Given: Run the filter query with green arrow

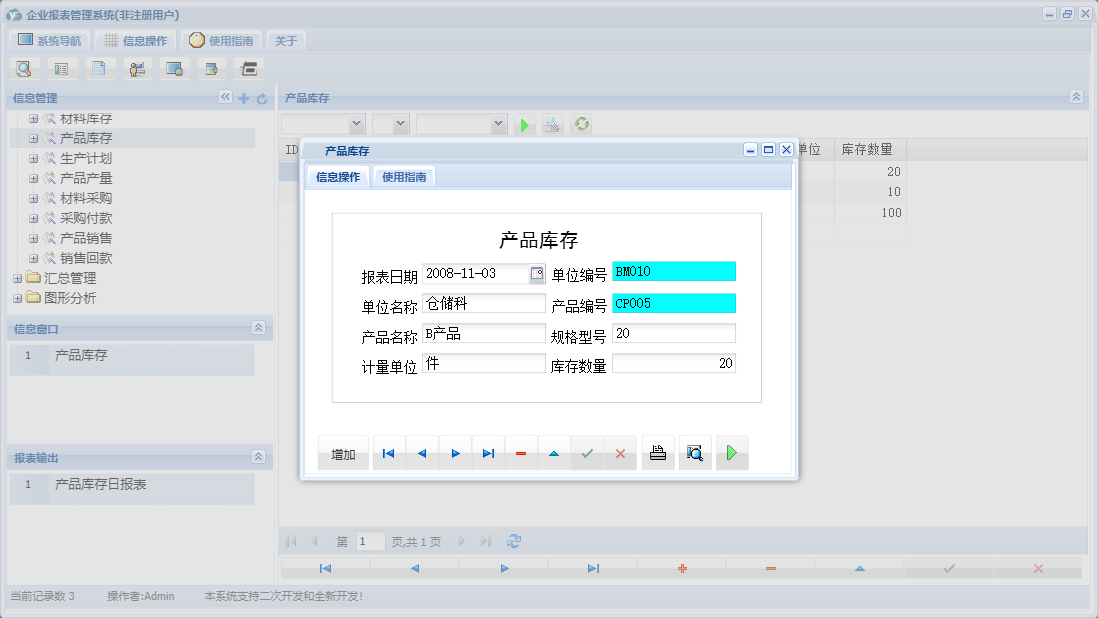Looking at the screenshot, I should click(x=524, y=125).
